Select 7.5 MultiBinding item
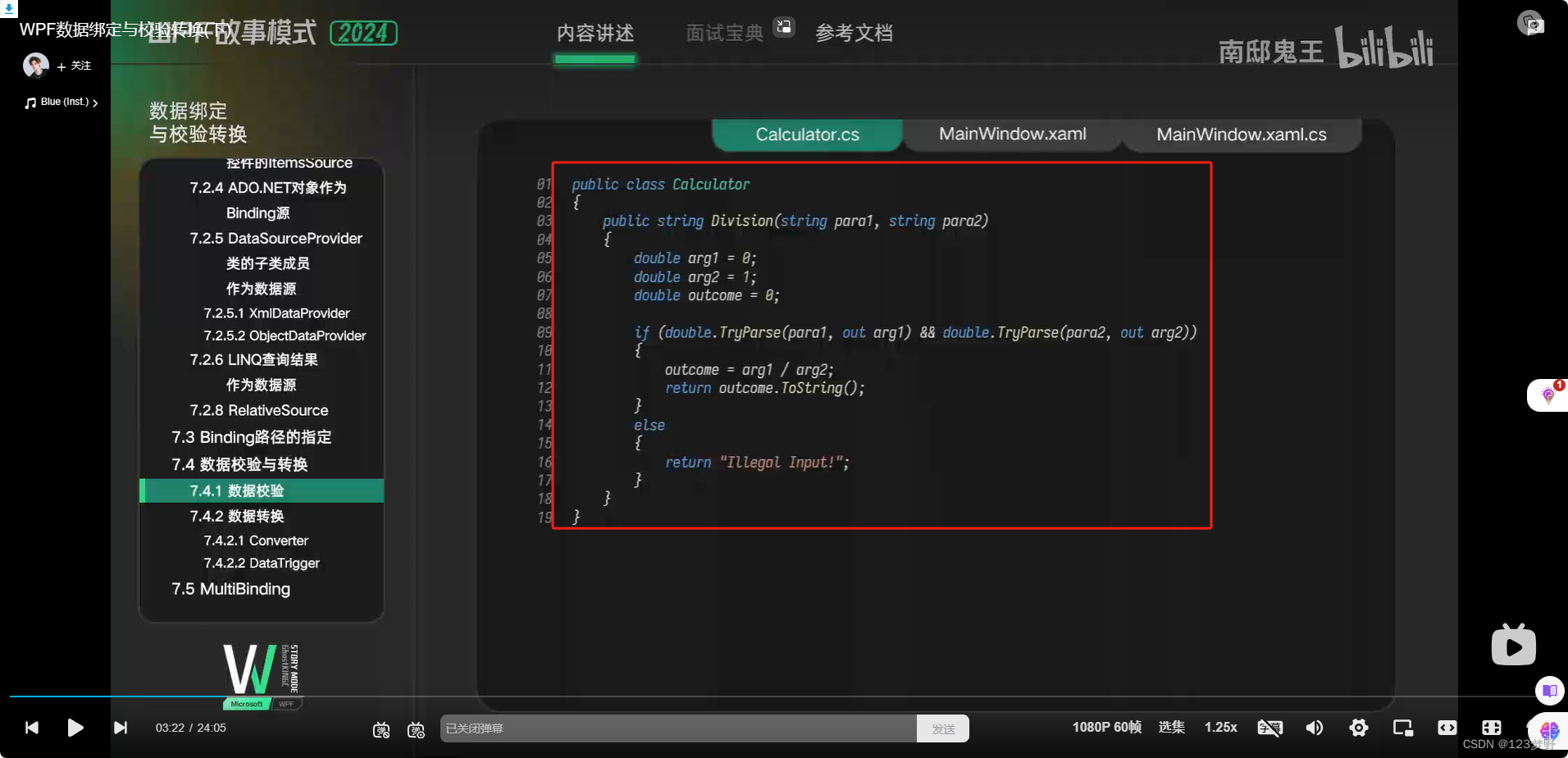The height and width of the screenshot is (758, 1568). (230, 589)
